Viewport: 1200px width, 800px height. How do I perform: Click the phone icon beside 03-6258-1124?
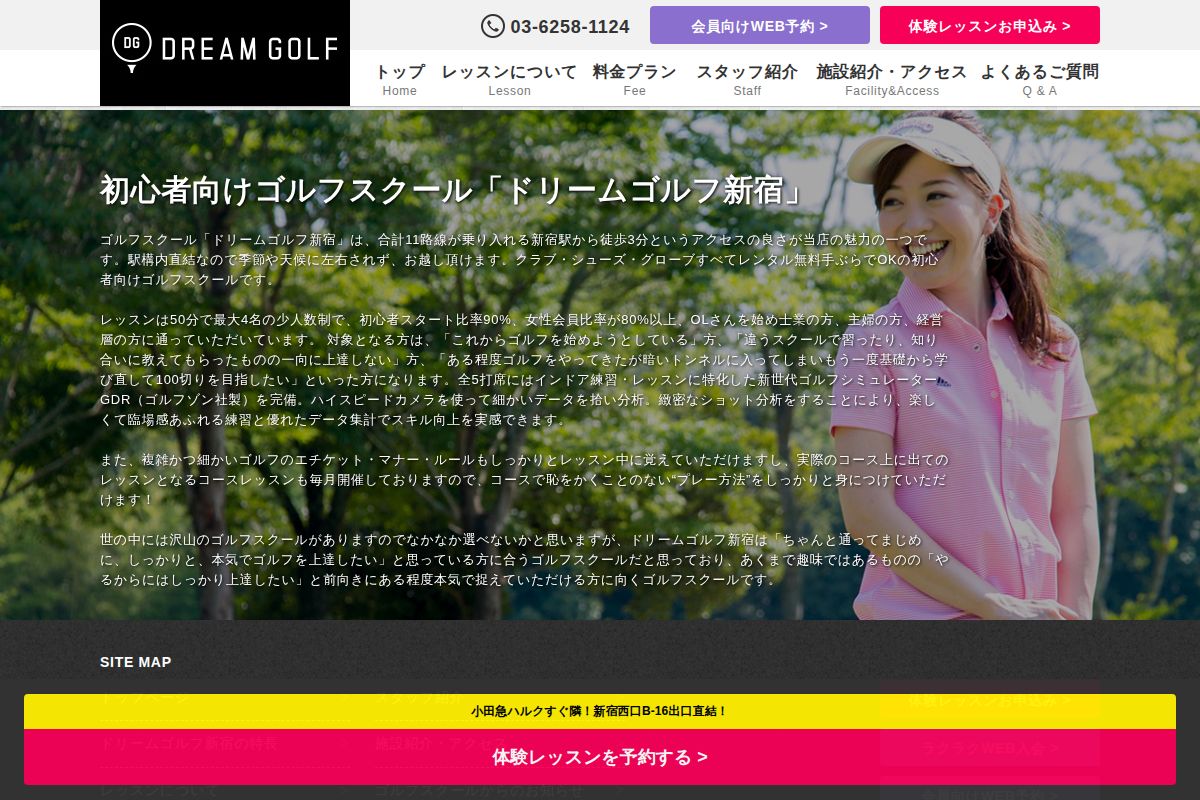click(492, 26)
